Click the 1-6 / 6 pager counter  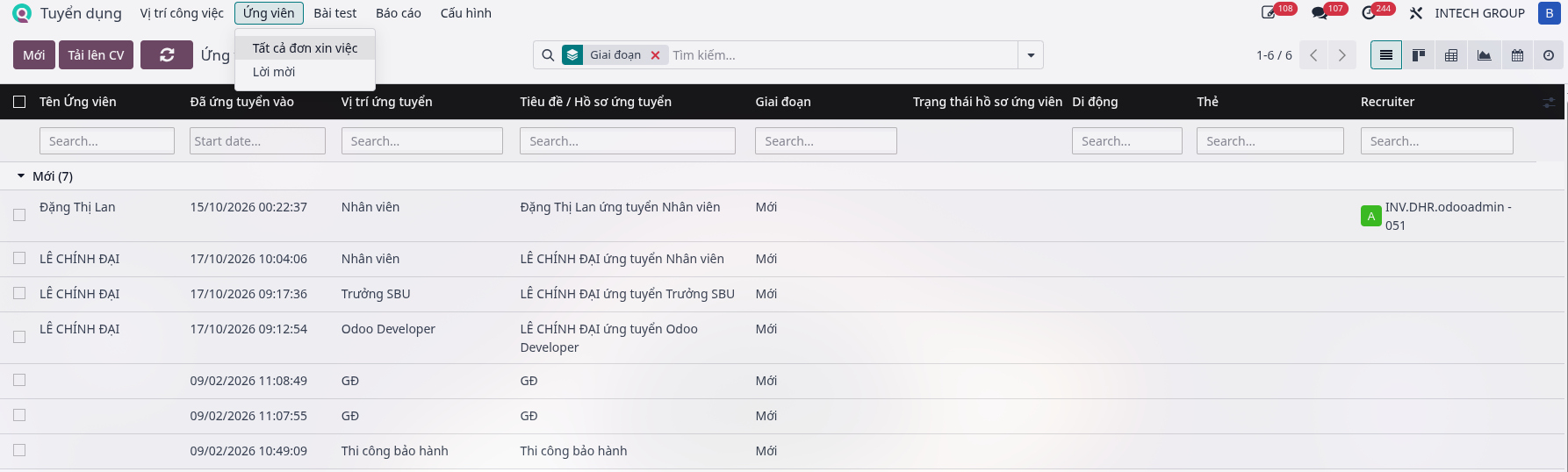click(x=1274, y=55)
